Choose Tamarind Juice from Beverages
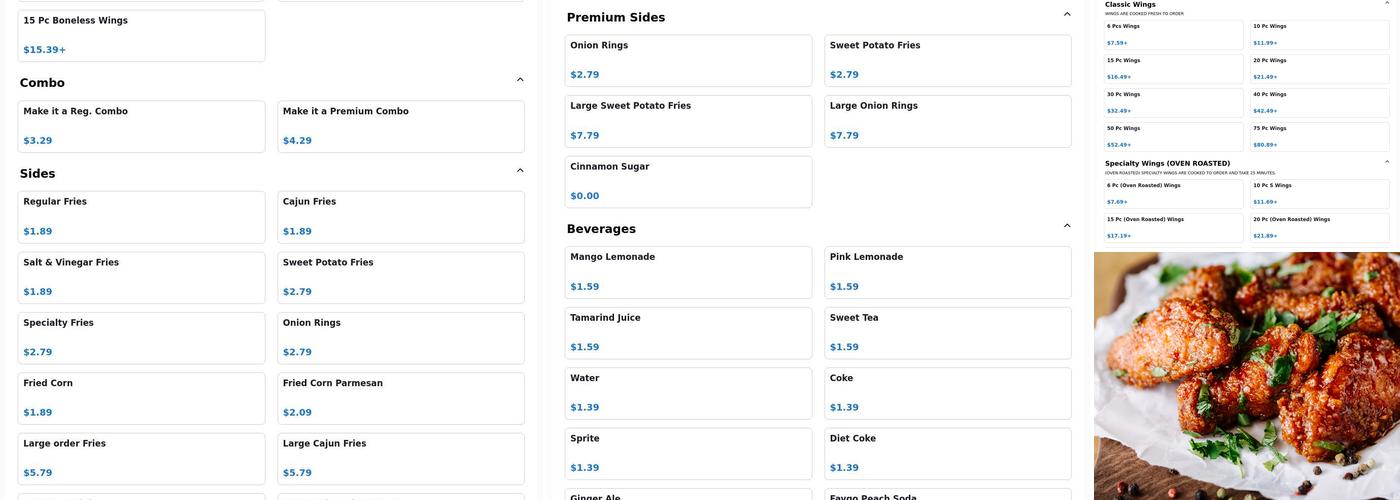The width and height of the screenshot is (1400, 500). click(x=688, y=333)
